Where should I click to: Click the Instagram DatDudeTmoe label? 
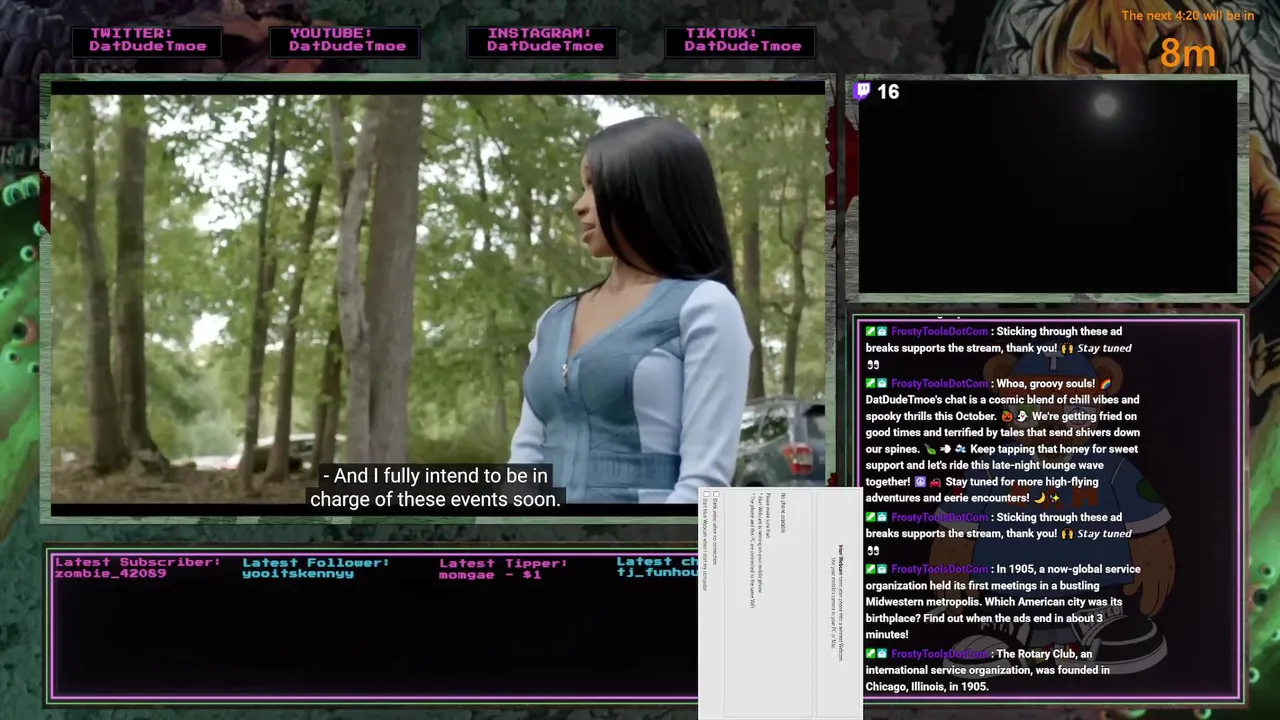(x=542, y=40)
